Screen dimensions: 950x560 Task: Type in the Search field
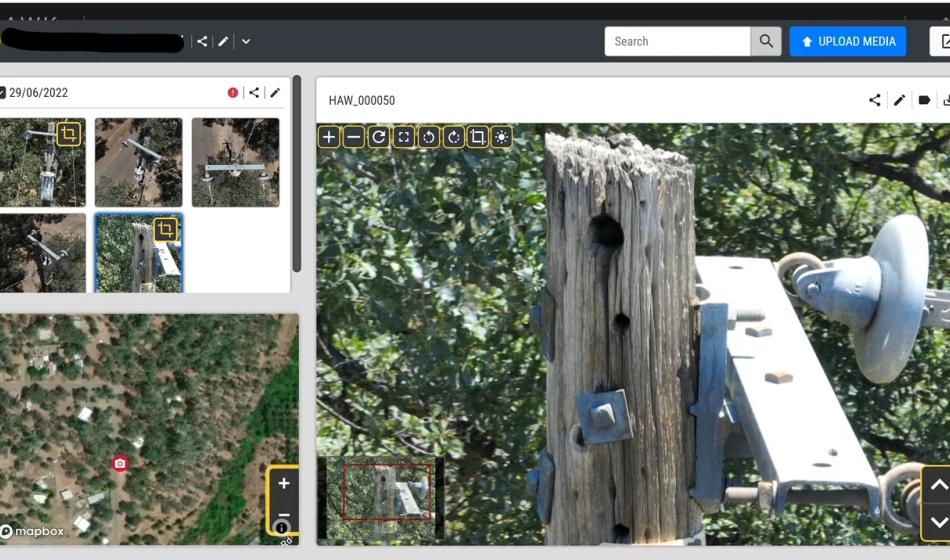click(678, 41)
